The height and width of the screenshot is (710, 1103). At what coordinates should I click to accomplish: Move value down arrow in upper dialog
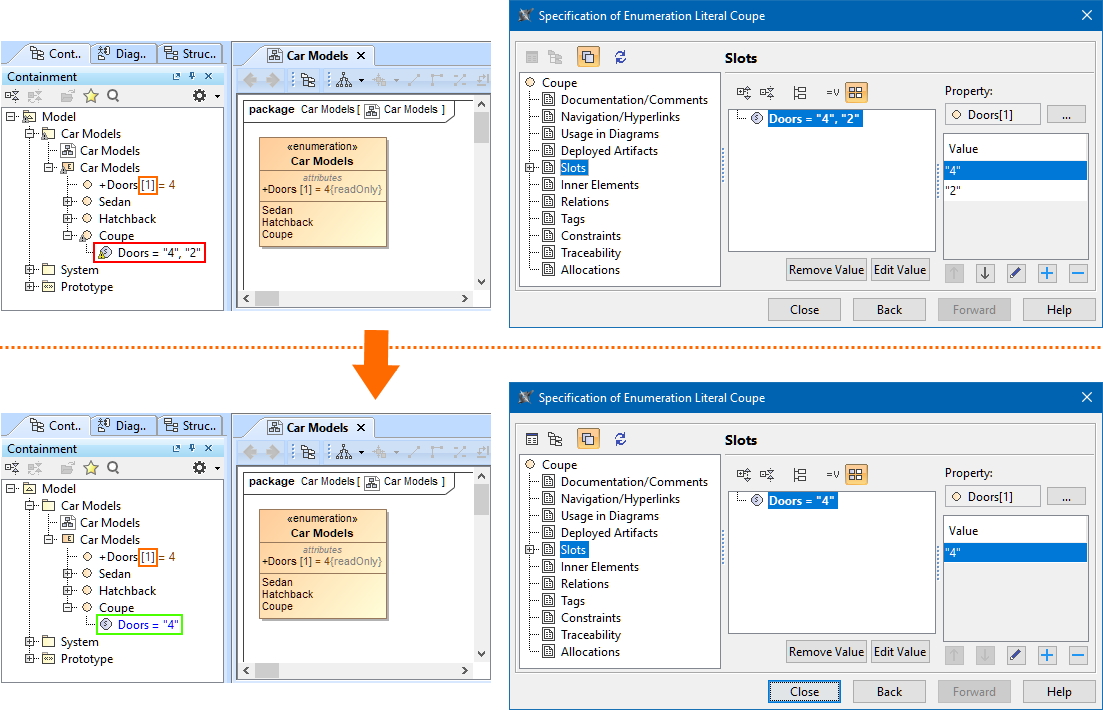[x=985, y=273]
